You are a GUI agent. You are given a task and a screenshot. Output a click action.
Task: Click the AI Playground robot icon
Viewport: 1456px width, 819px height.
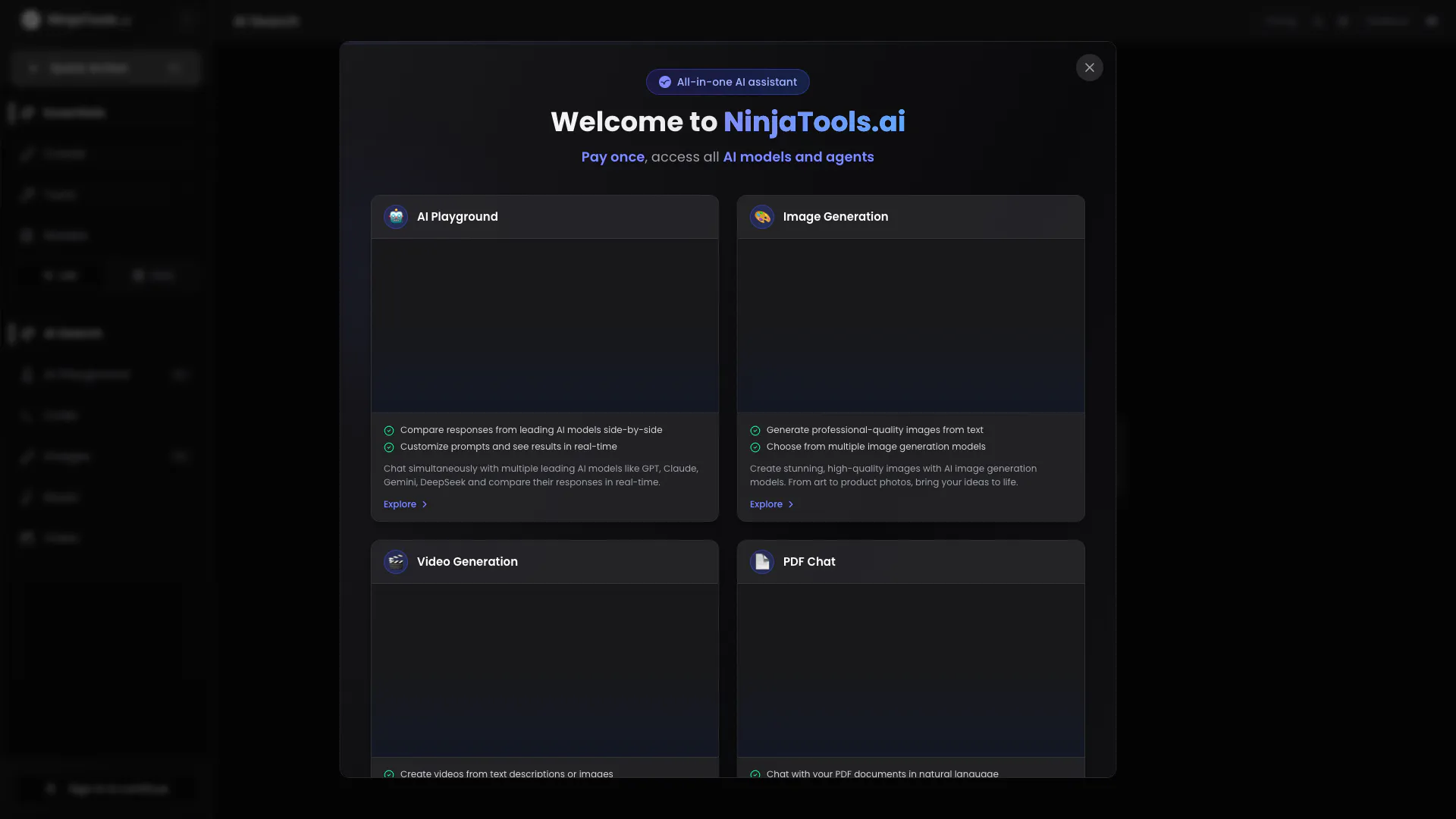coord(396,217)
